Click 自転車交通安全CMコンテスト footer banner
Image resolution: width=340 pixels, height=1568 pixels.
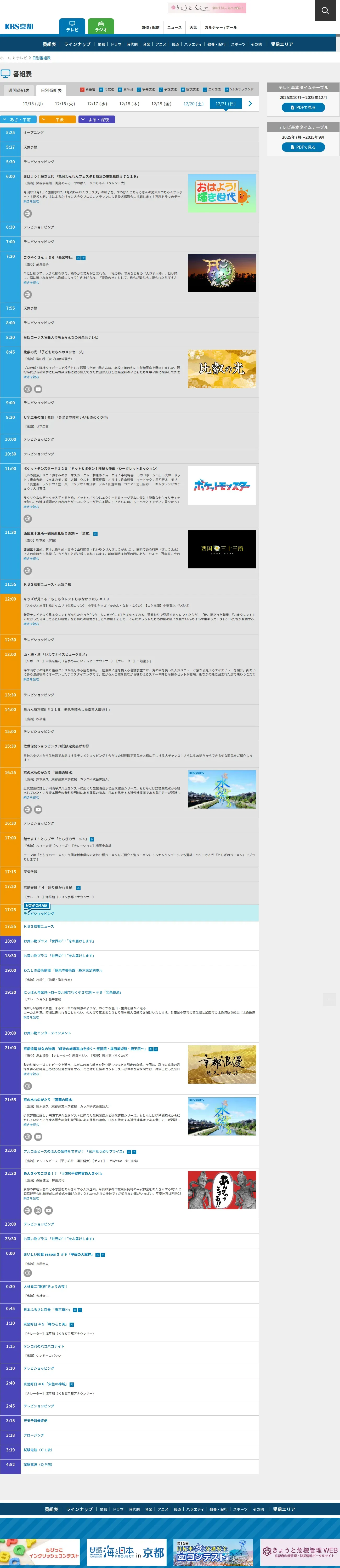click(x=213, y=1552)
